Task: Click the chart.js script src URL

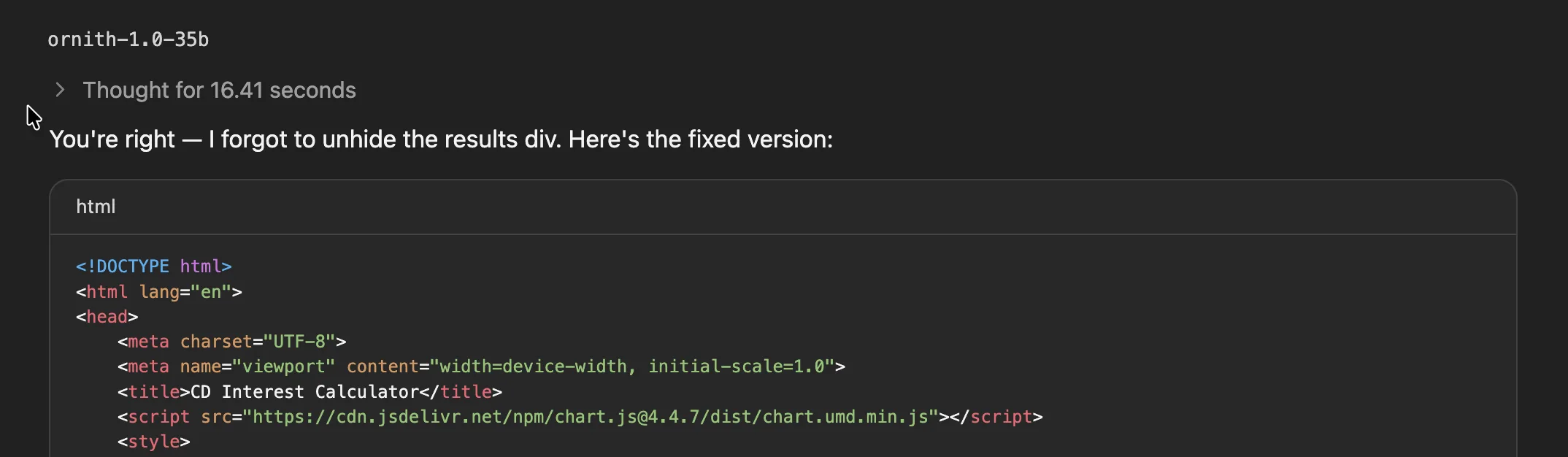Action: pos(590,417)
